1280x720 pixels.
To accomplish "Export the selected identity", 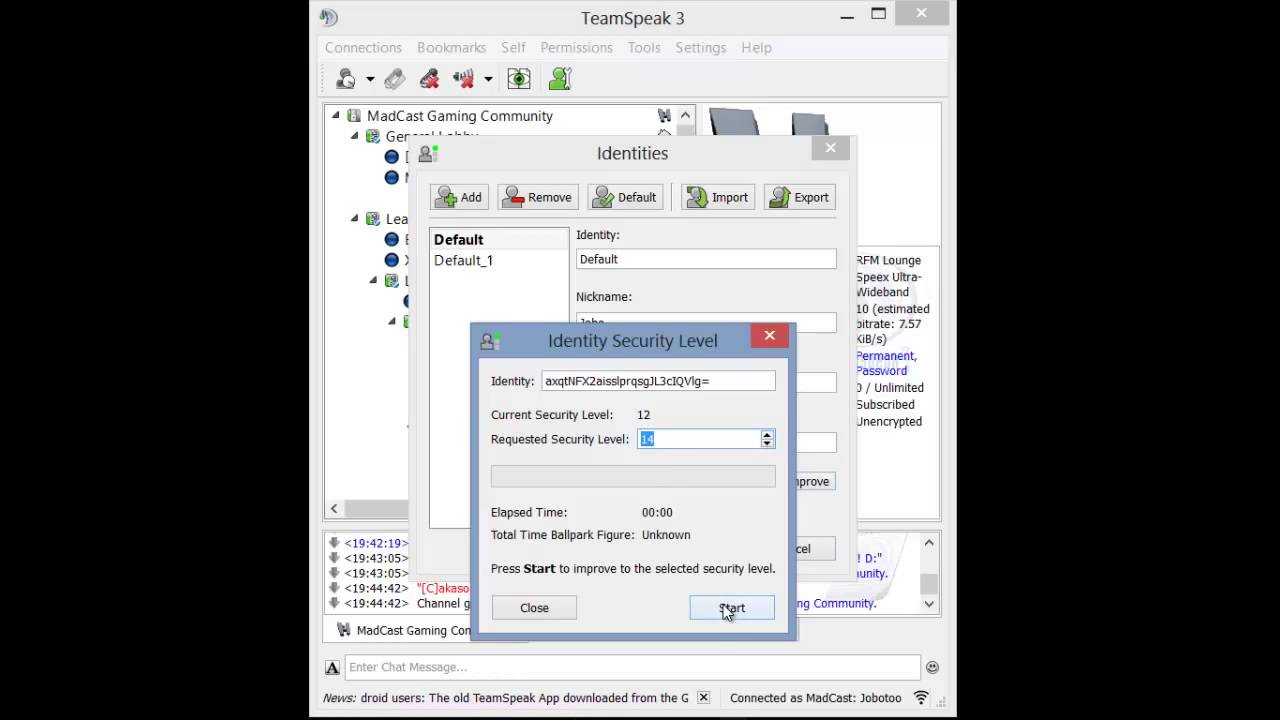I will tap(800, 197).
